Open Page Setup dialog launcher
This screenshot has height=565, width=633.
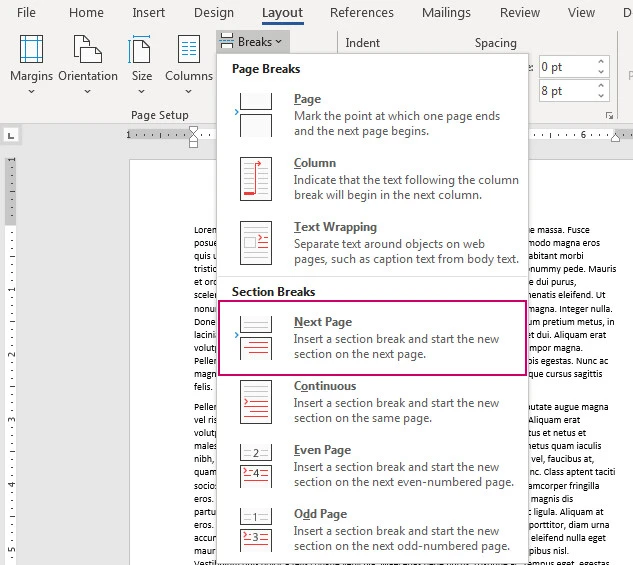tap(610, 116)
